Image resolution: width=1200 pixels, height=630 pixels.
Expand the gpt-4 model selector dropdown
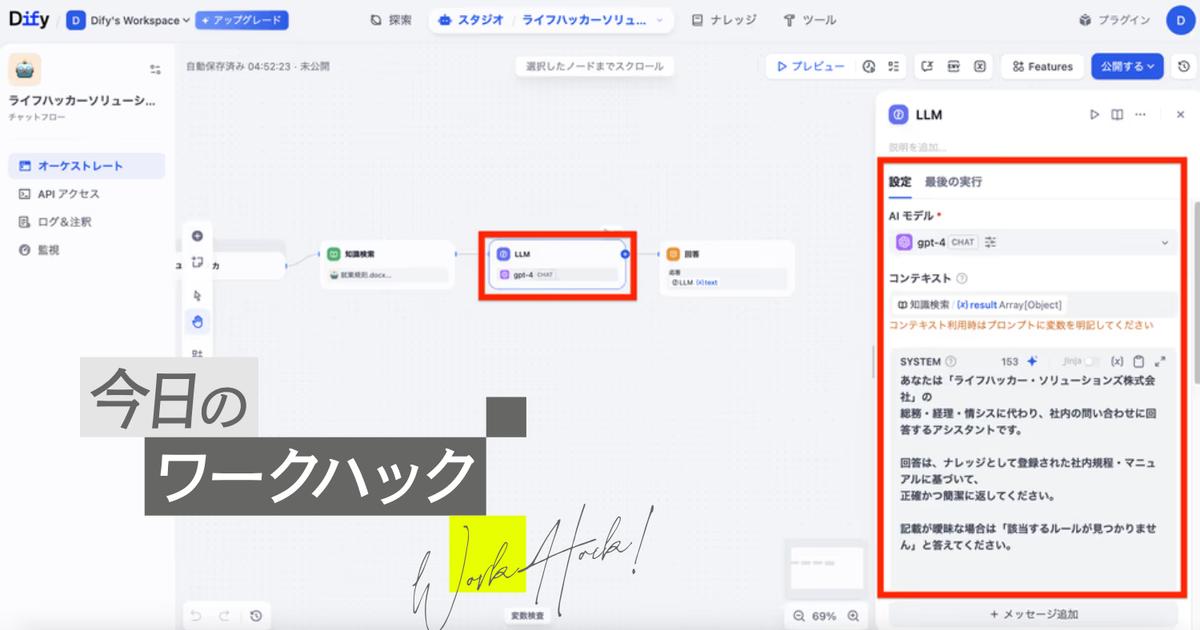pyautogui.click(x=1034, y=242)
